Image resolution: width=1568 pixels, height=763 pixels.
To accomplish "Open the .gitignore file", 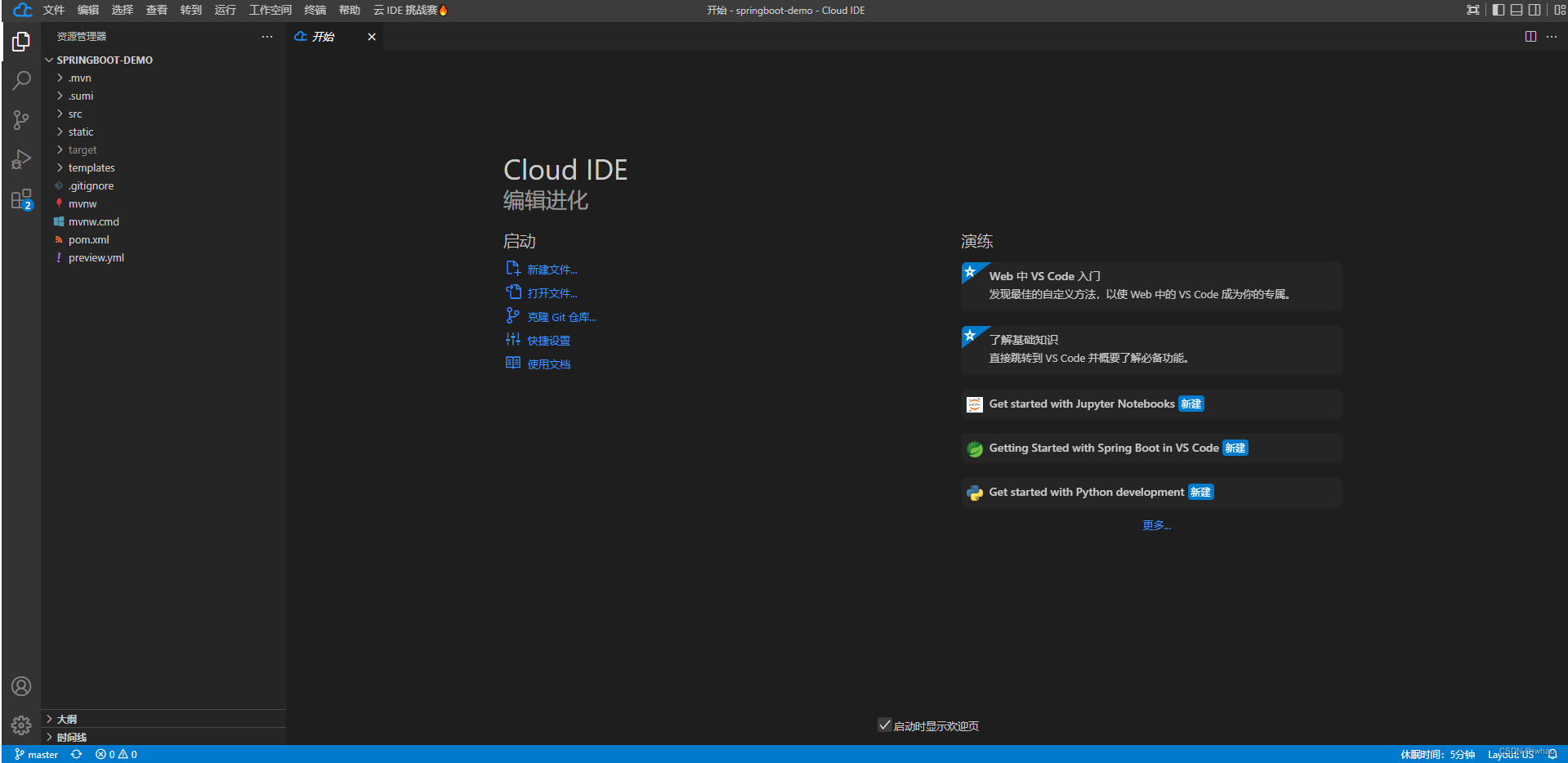I will [x=163, y=185].
